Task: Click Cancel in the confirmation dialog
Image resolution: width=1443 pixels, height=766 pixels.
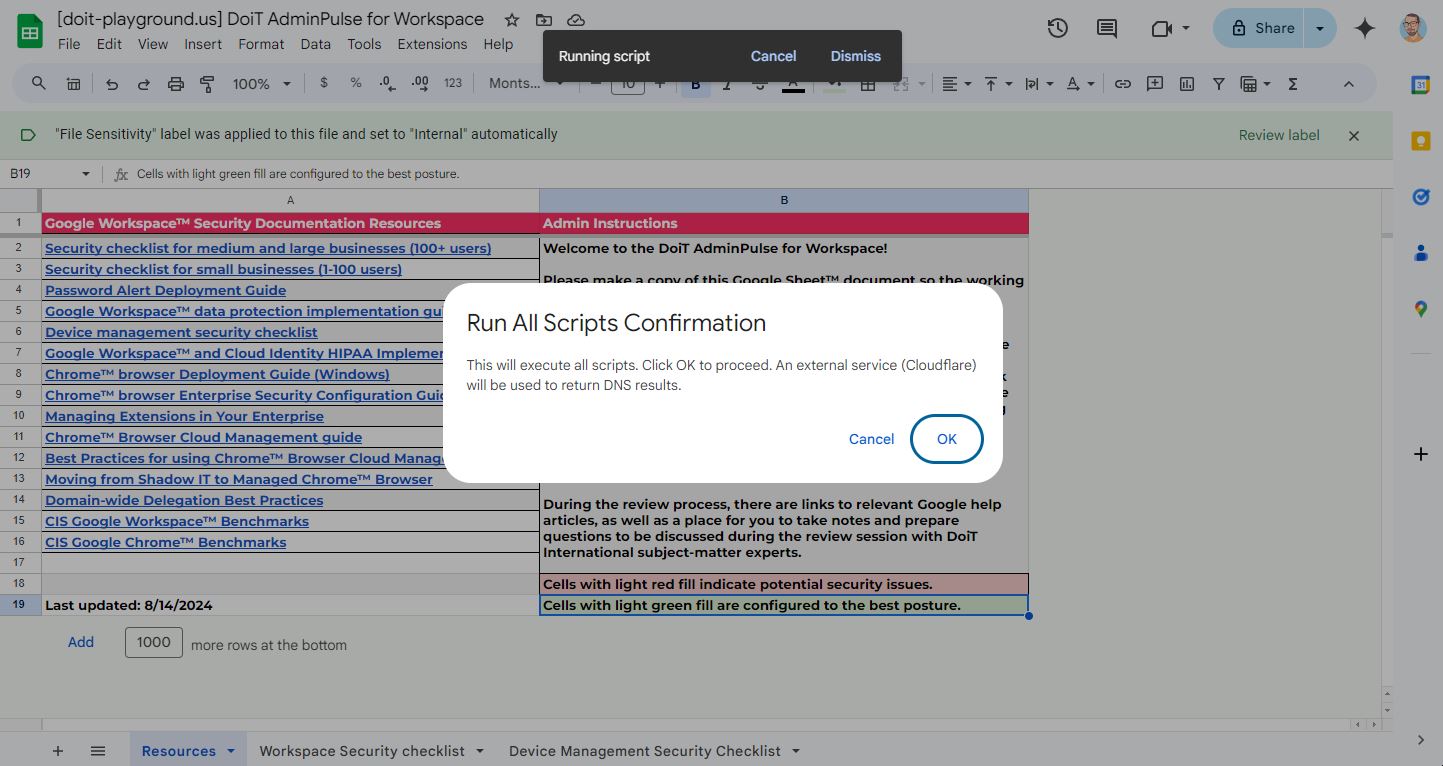Action: pyautogui.click(x=871, y=439)
